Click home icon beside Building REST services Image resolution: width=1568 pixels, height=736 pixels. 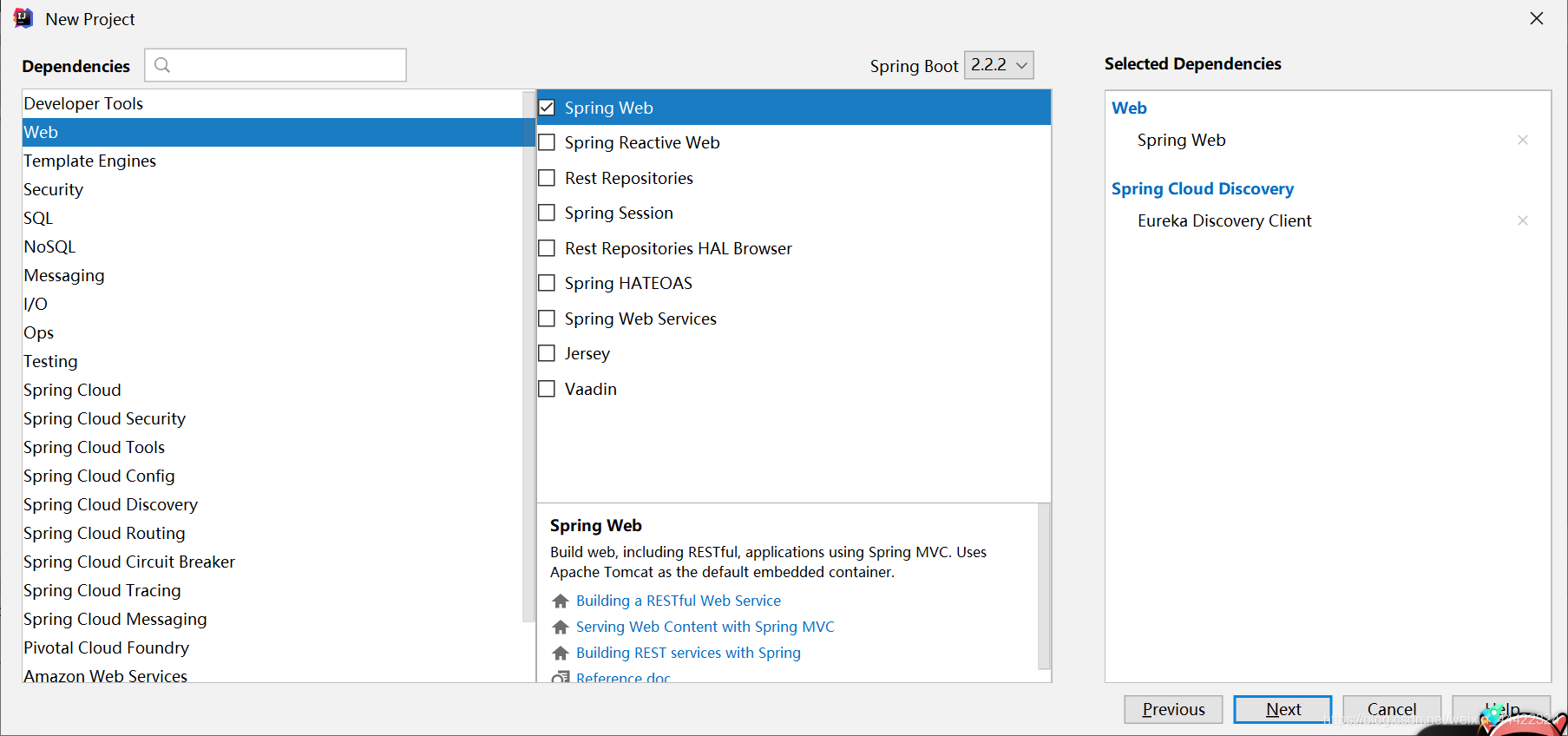(561, 653)
